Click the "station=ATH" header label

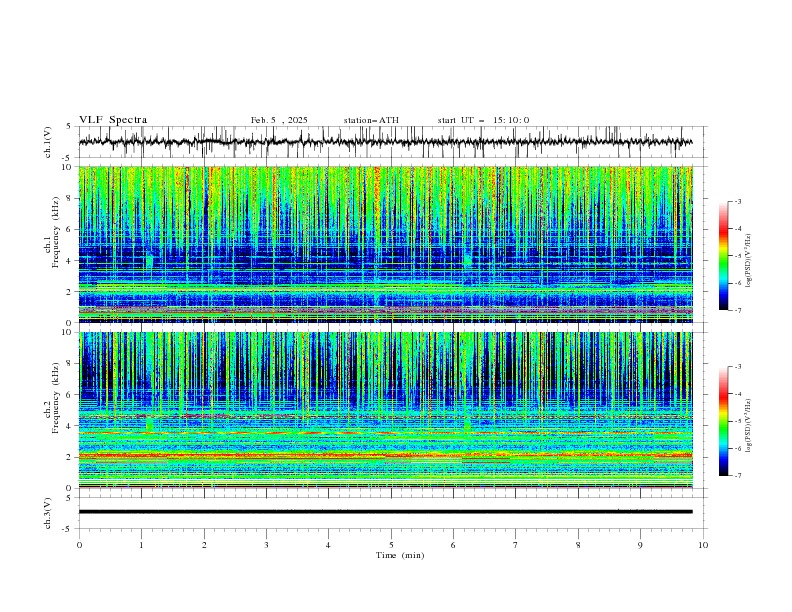(371, 120)
